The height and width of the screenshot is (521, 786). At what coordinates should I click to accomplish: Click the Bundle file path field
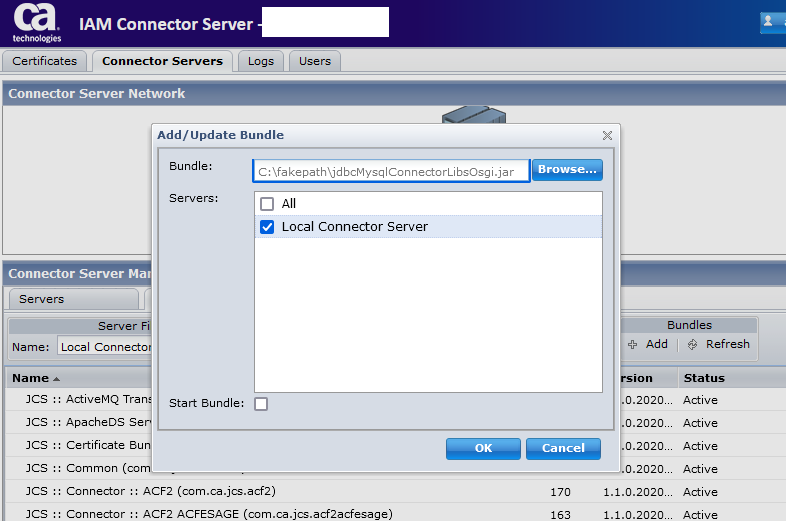tap(391, 171)
